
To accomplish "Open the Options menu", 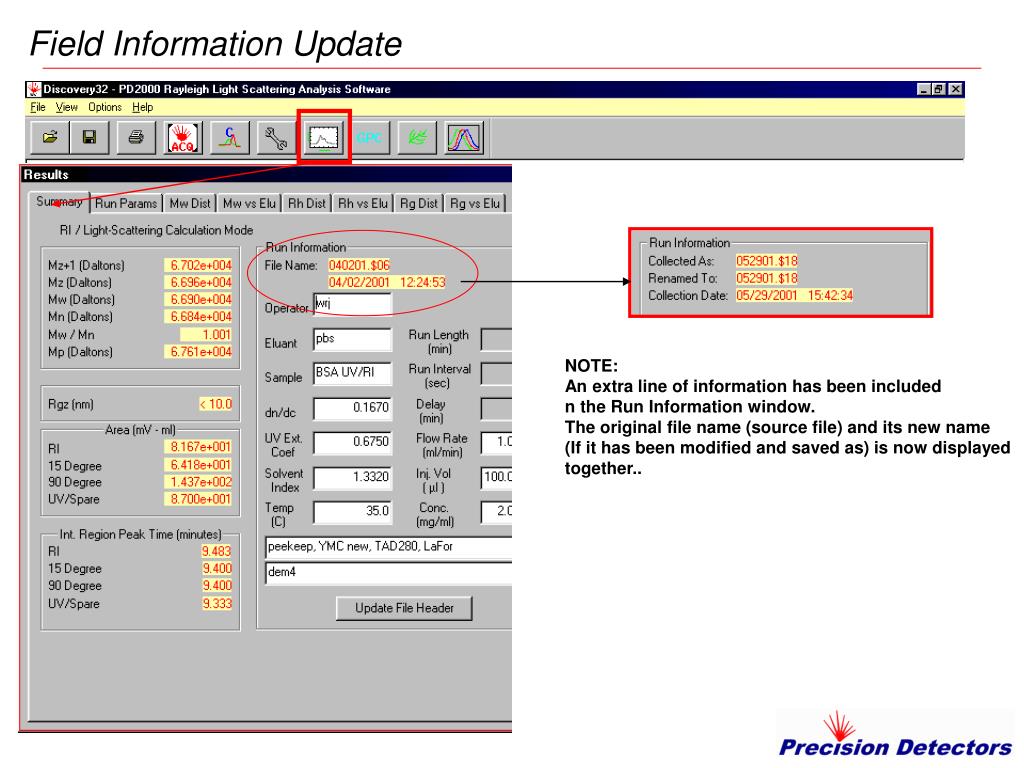I will (x=105, y=107).
